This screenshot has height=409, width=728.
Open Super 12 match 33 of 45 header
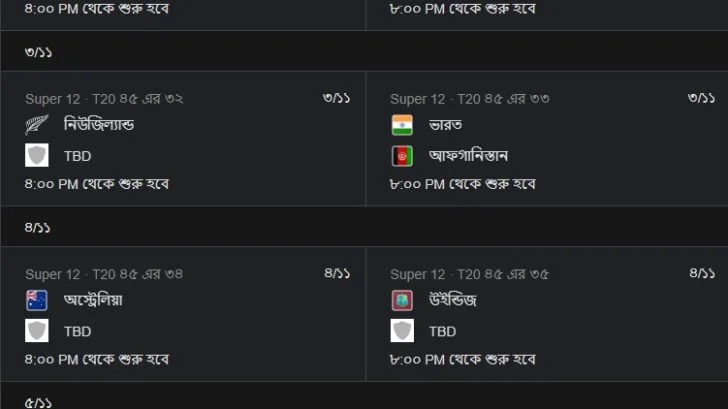(470, 99)
